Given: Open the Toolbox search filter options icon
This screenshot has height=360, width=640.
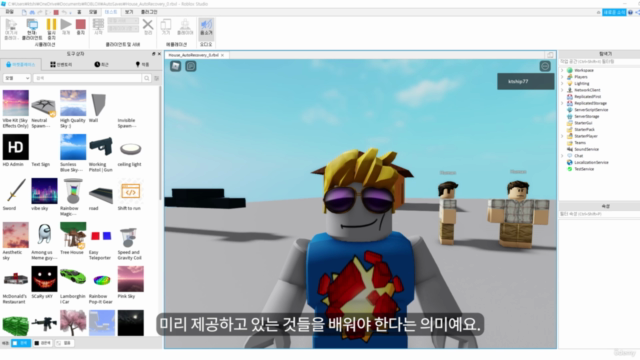Looking at the screenshot, I should (x=157, y=78).
